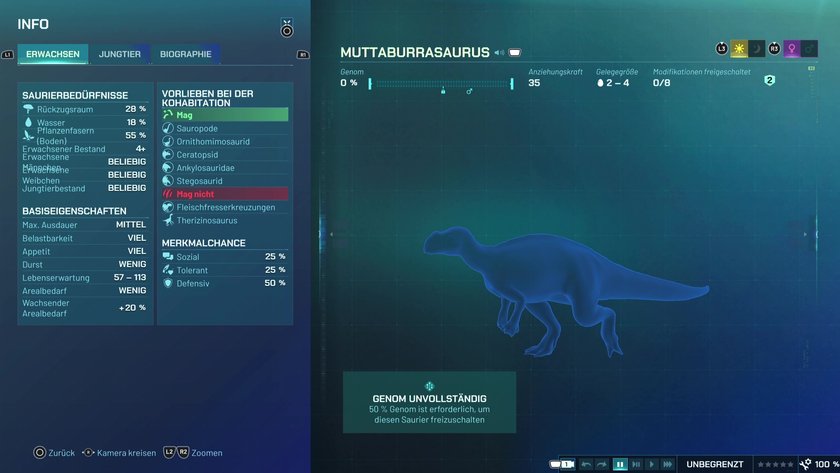Image resolution: width=840 pixels, height=473 pixels.
Task: Open the Biographie tab
Action: pos(185,54)
